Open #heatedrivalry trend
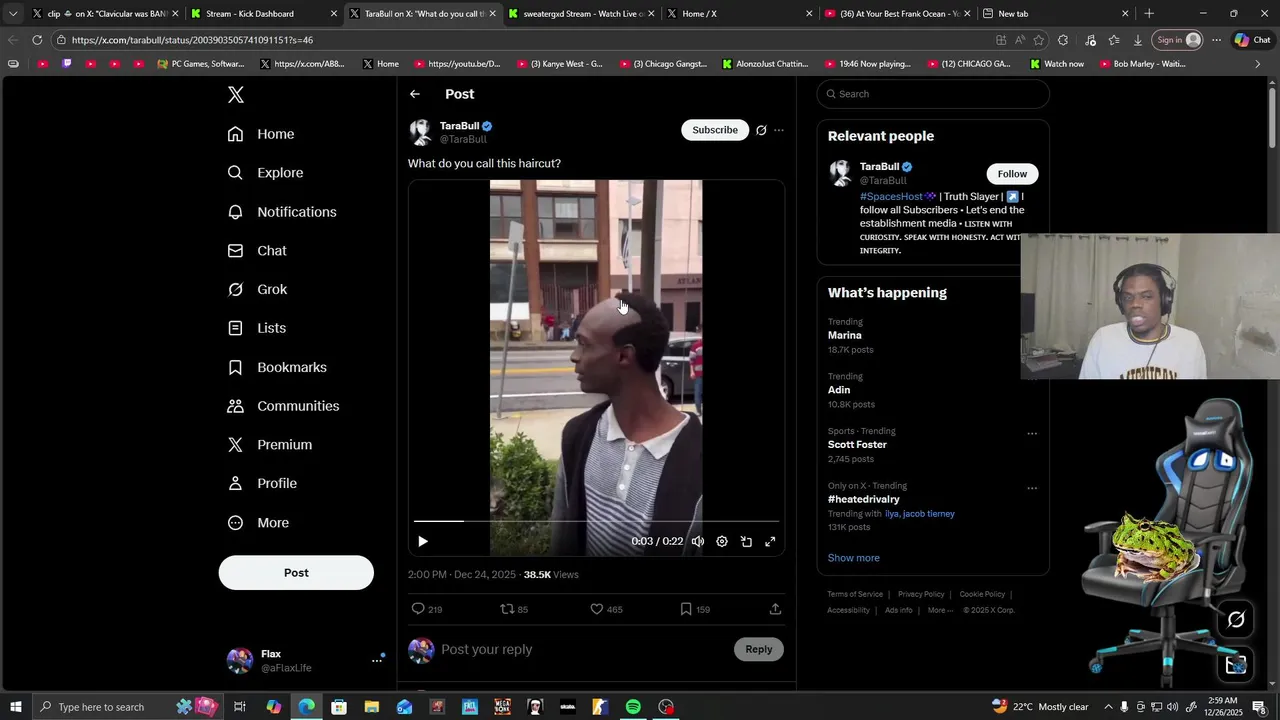 pyautogui.click(x=864, y=500)
